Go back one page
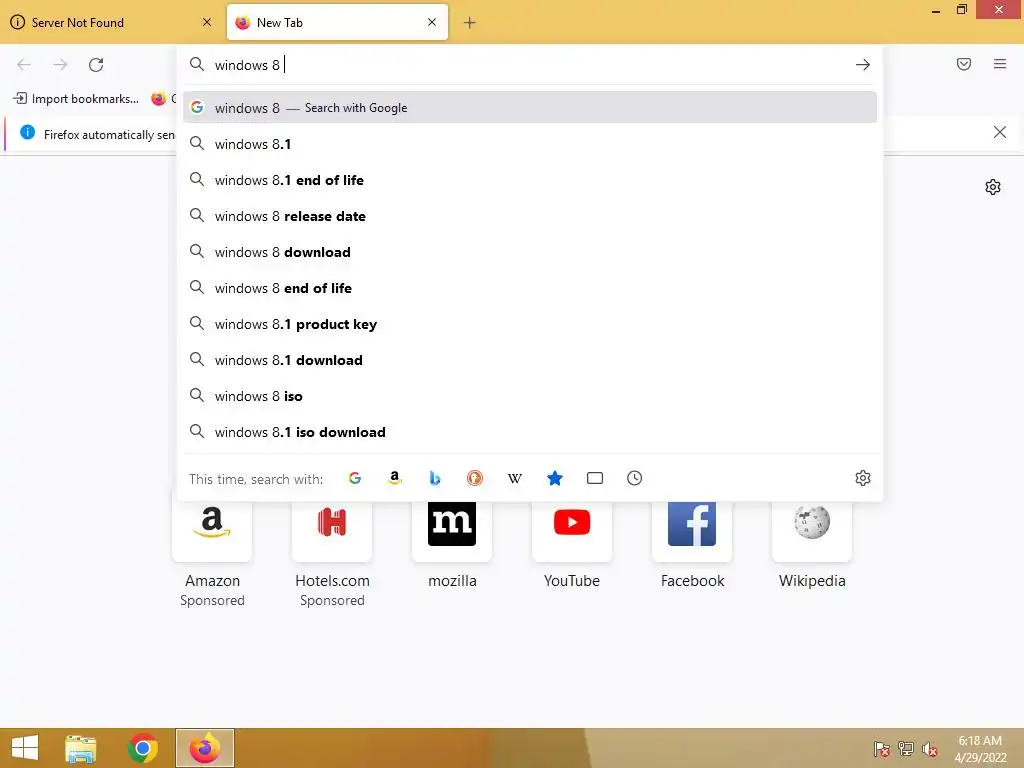This screenshot has width=1024, height=768. click(x=24, y=65)
